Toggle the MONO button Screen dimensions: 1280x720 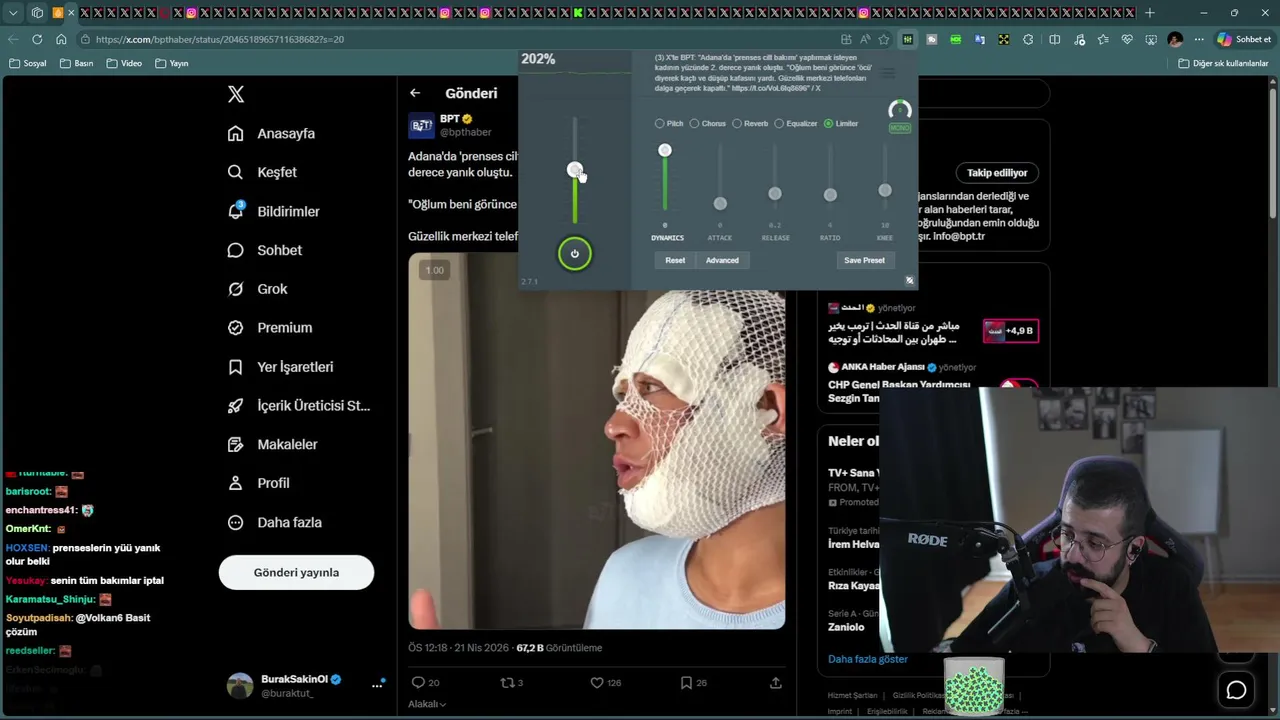pos(900,128)
